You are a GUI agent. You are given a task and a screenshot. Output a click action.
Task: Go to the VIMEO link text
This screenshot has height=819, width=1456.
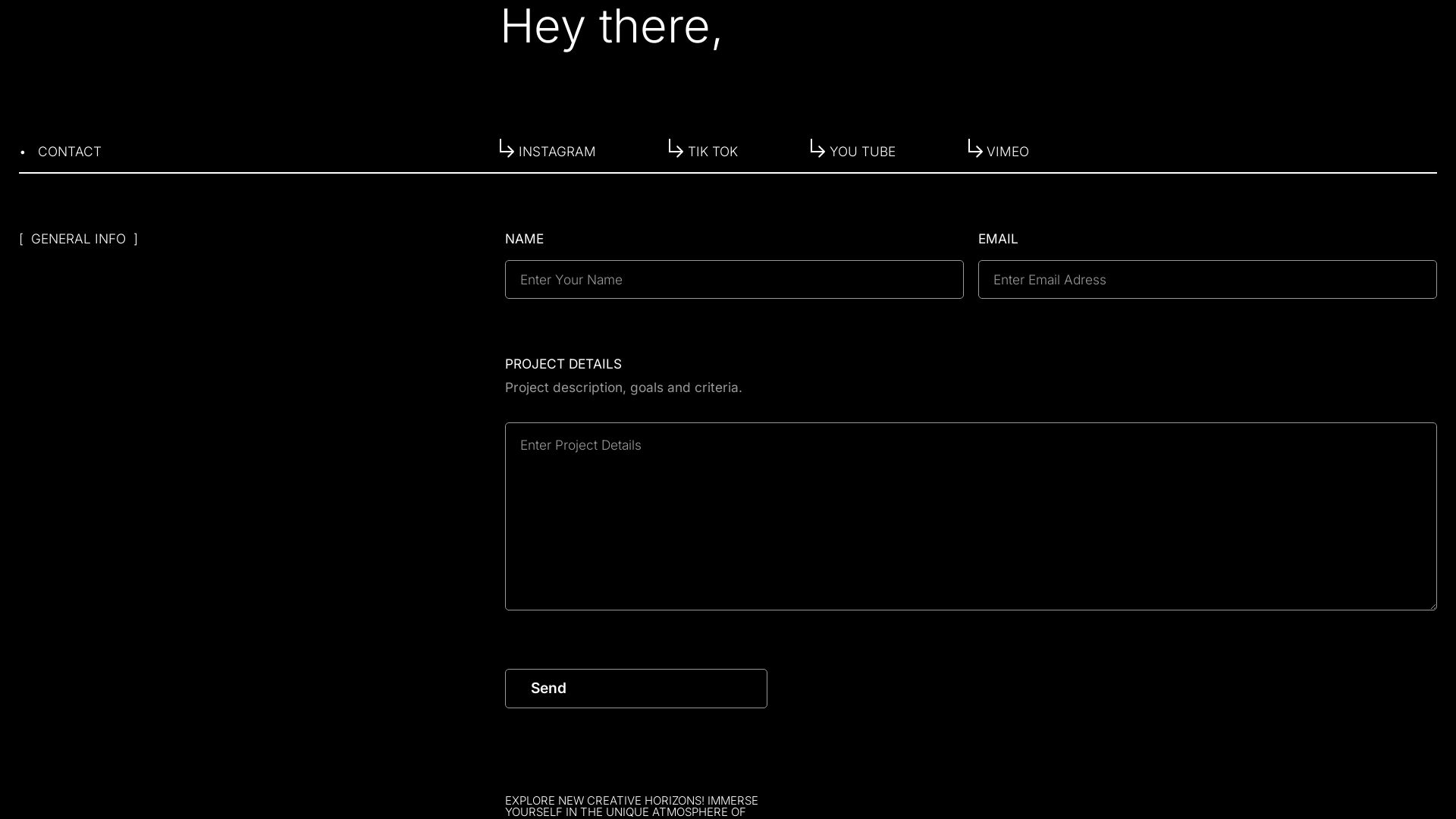(1007, 152)
